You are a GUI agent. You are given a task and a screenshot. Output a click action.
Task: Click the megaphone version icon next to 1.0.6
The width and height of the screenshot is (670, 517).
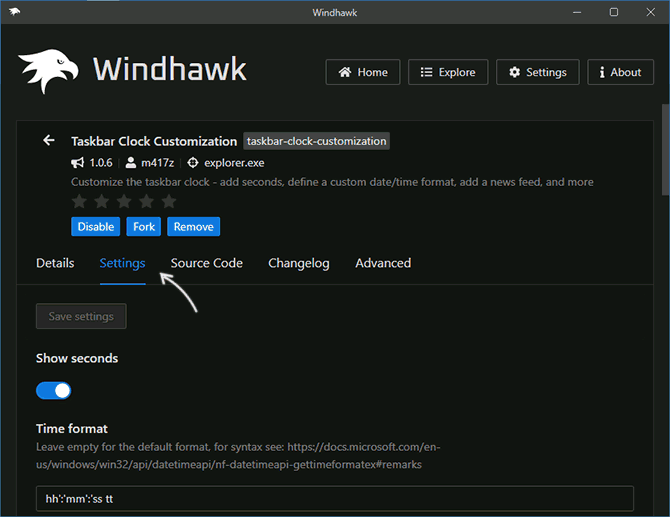point(78,163)
